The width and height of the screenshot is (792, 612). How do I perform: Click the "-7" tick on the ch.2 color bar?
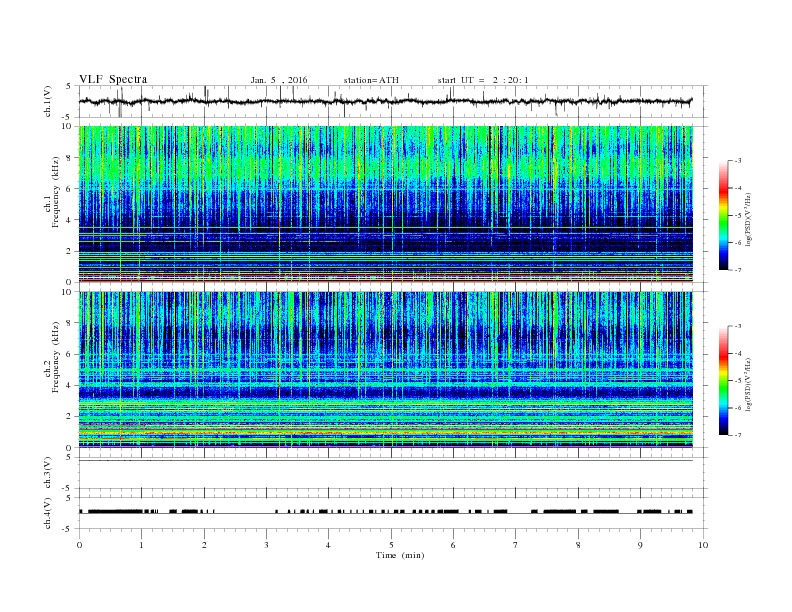[x=737, y=435]
